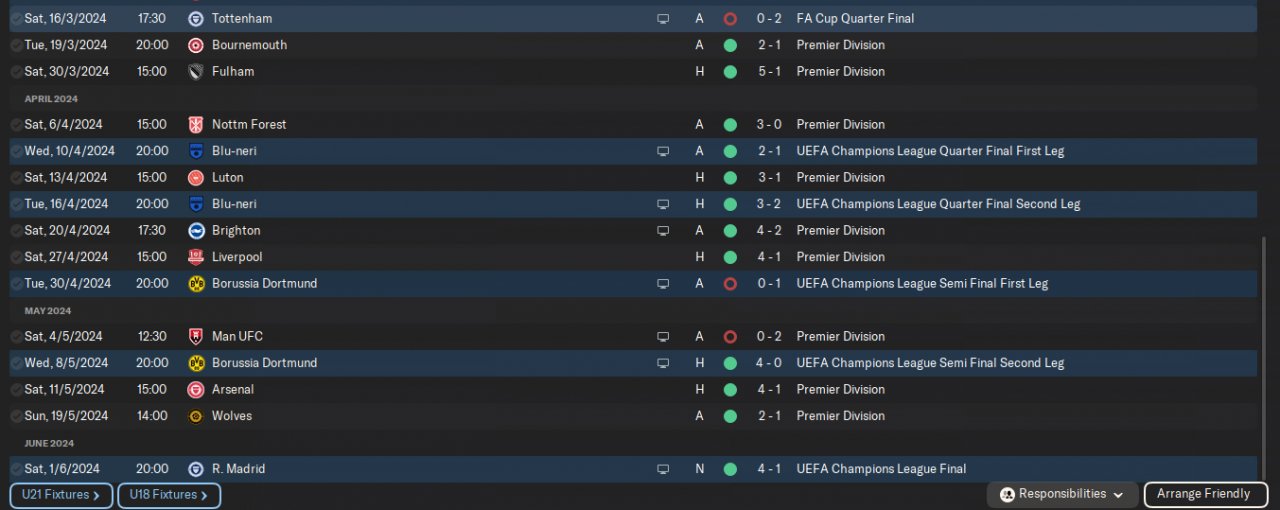Click the green win indicator on Fulham row

730,72
